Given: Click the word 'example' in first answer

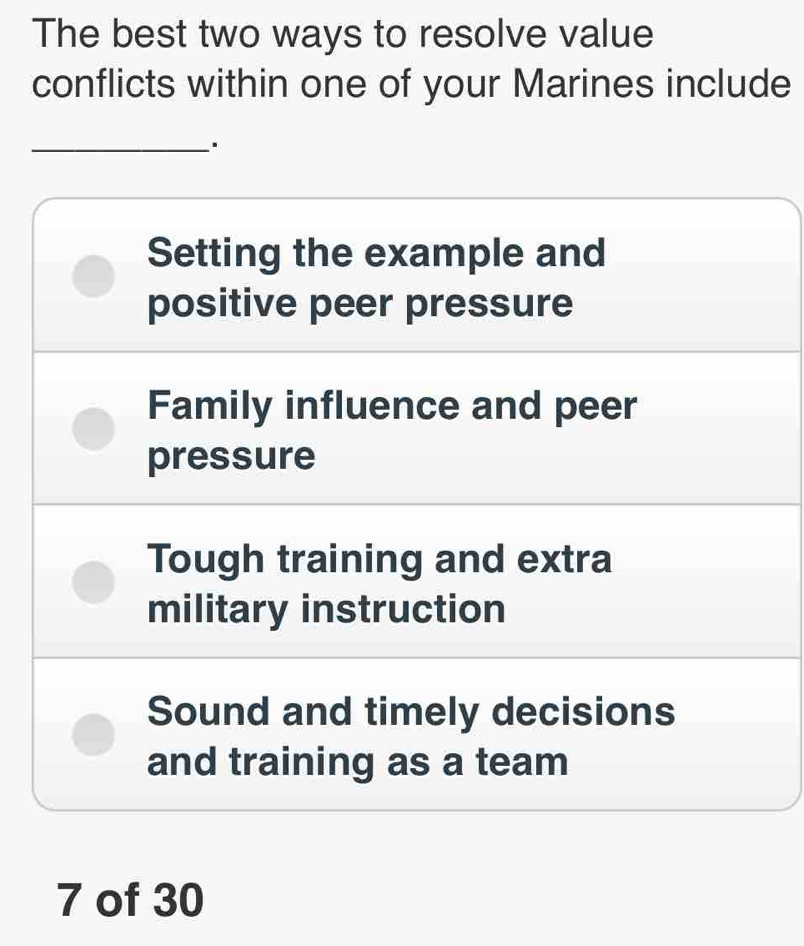Looking at the screenshot, I should point(444,255).
